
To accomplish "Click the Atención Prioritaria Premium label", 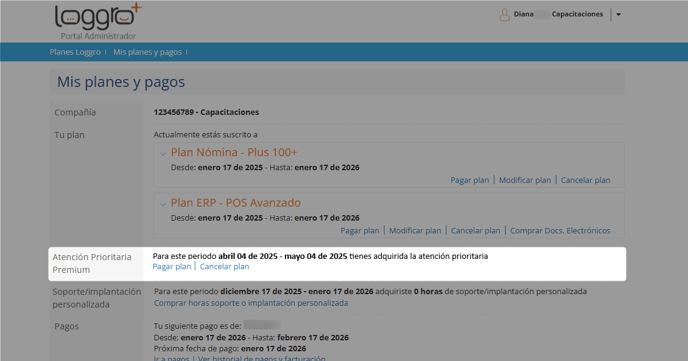I will pos(92,263).
